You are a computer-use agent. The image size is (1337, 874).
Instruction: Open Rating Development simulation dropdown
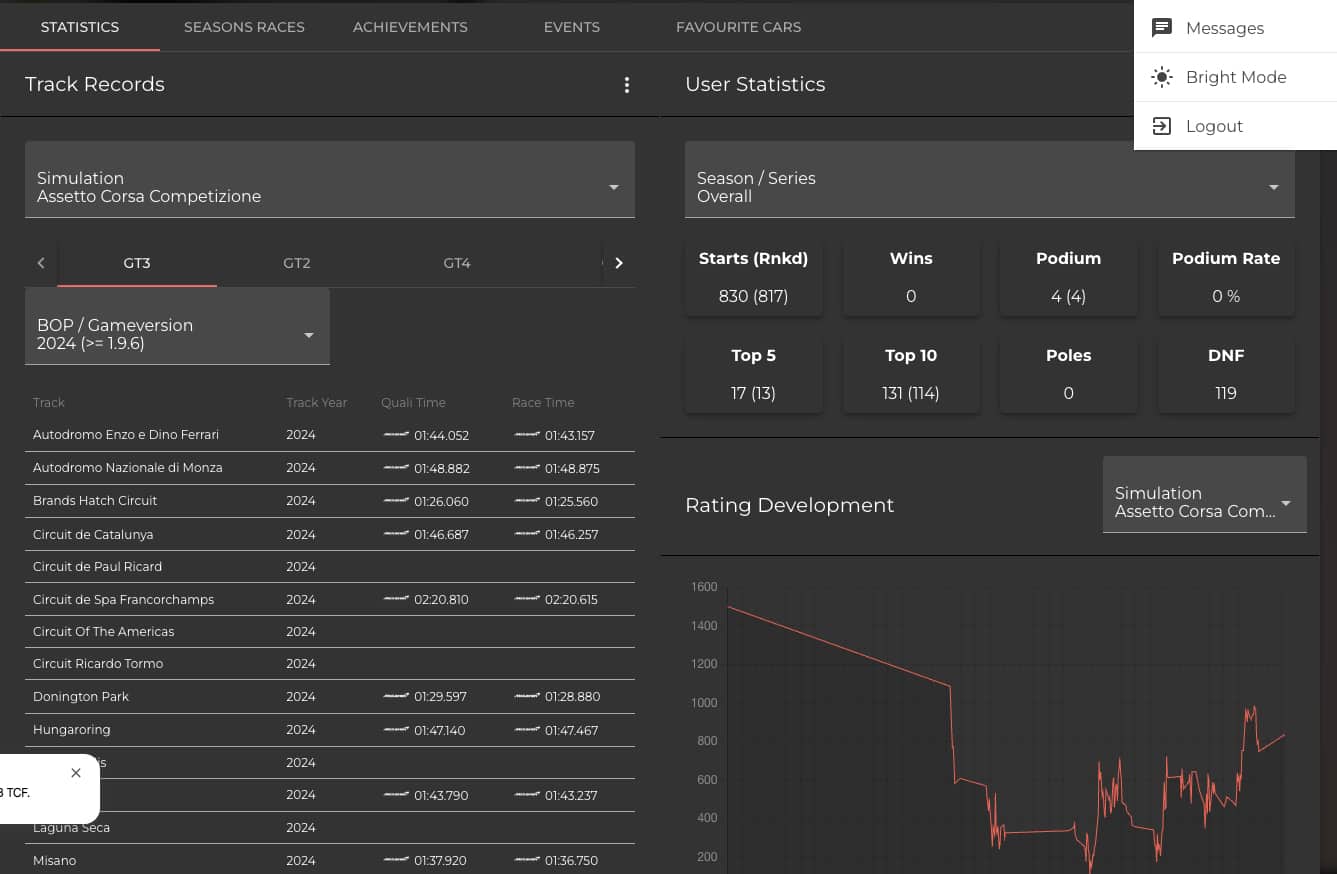click(1285, 503)
